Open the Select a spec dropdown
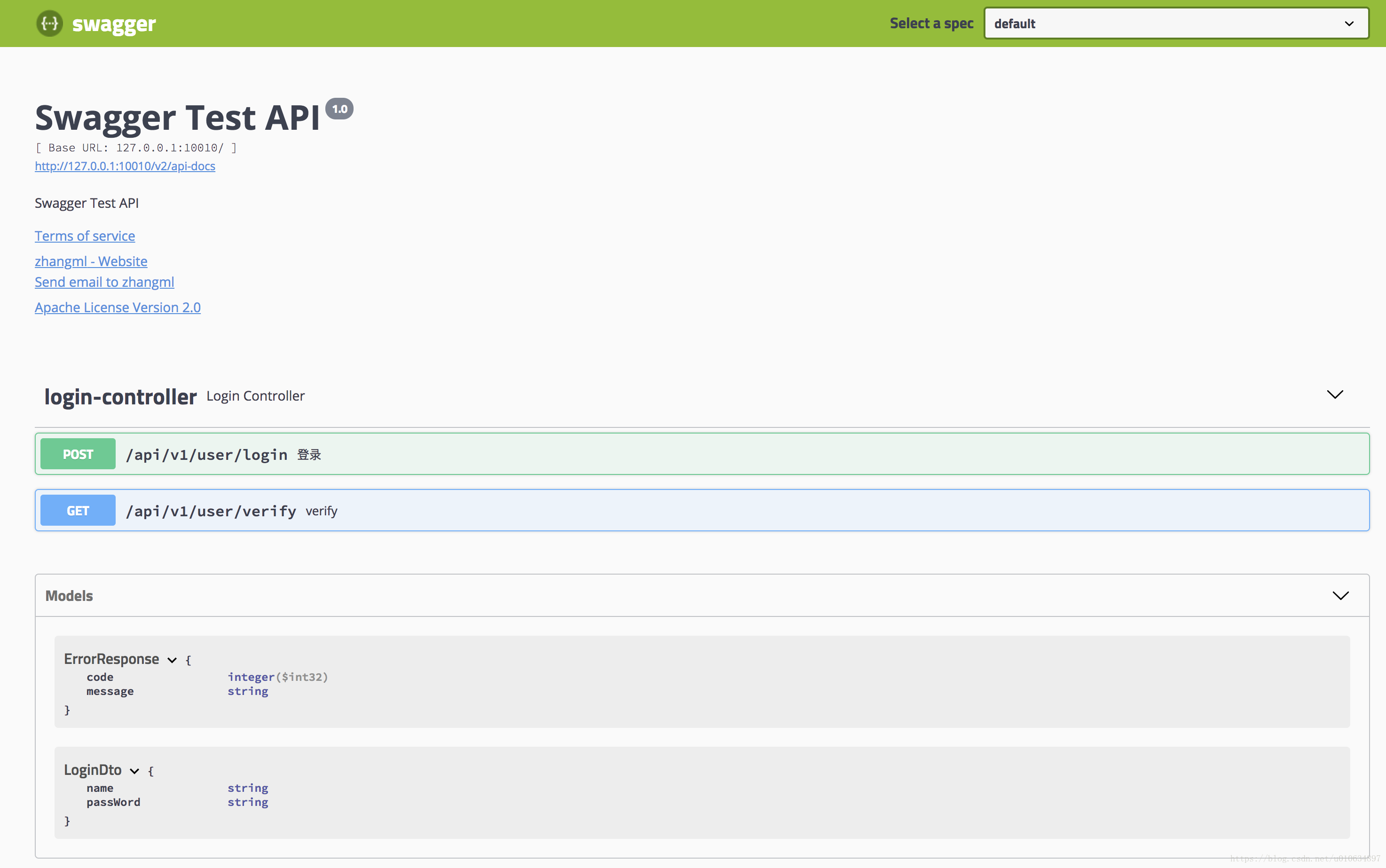The width and height of the screenshot is (1386, 868). [x=1176, y=24]
